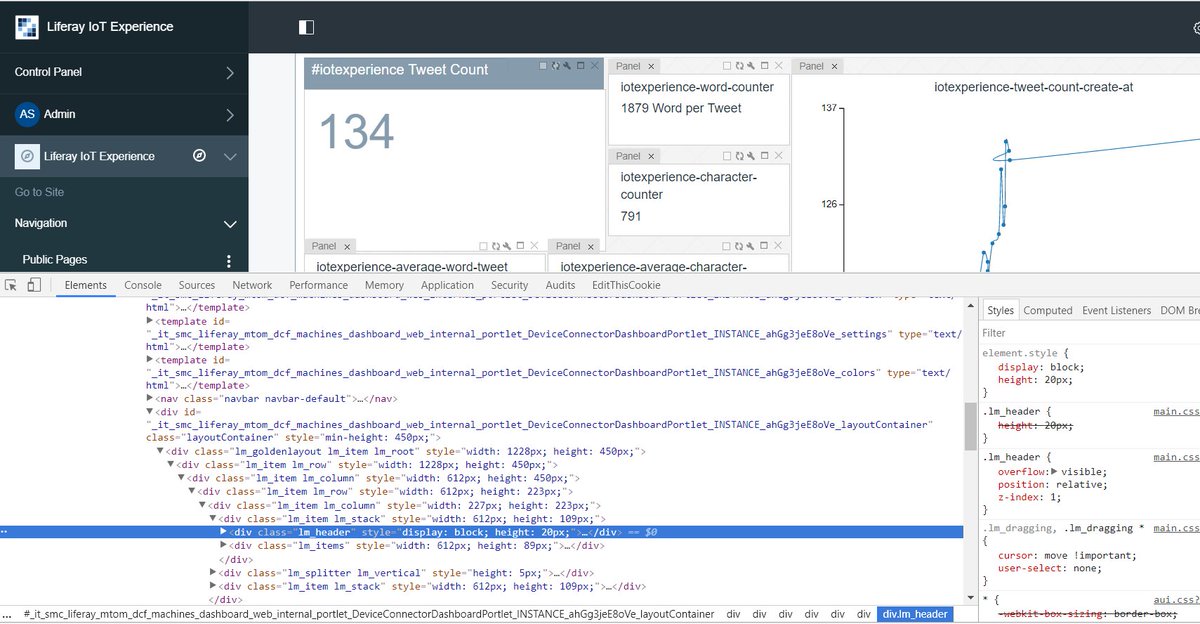Open wrench settings of average-character panel

click(751, 246)
